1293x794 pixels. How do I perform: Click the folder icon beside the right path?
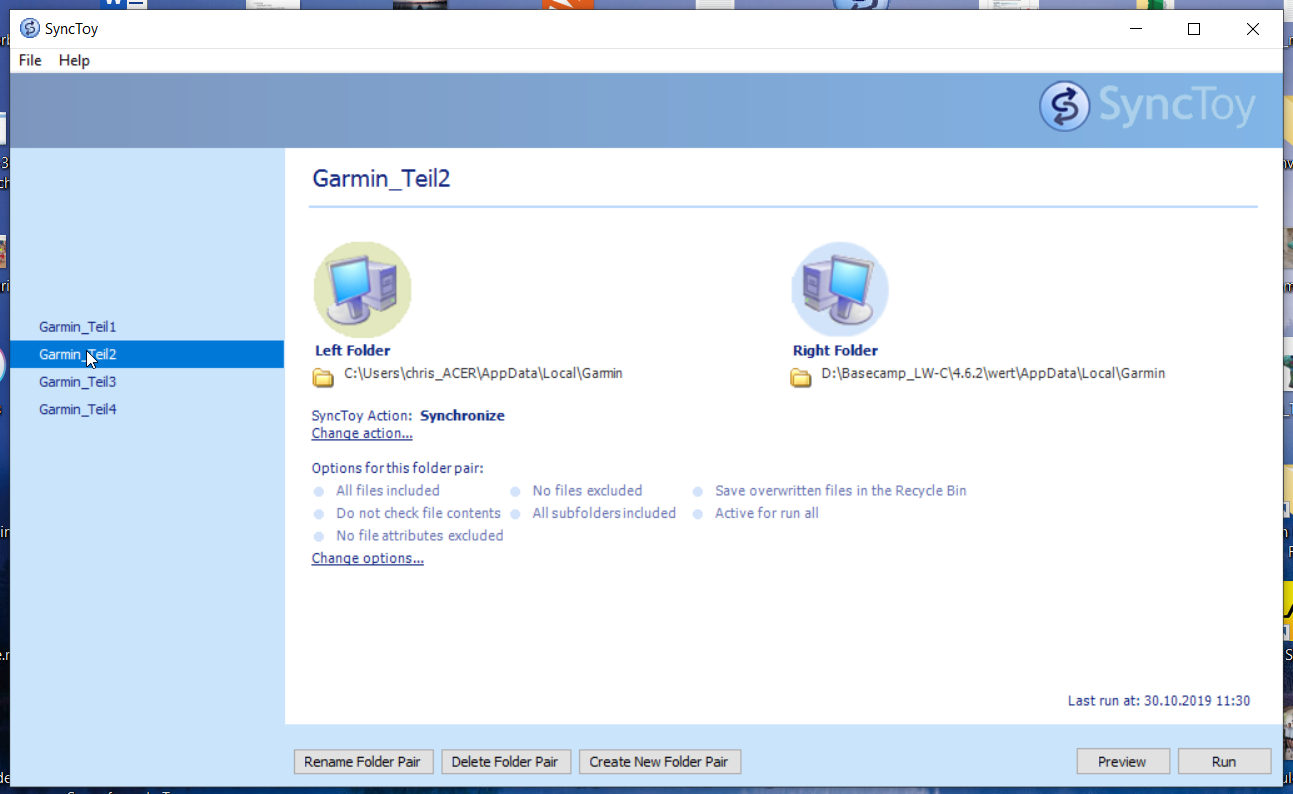point(801,377)
